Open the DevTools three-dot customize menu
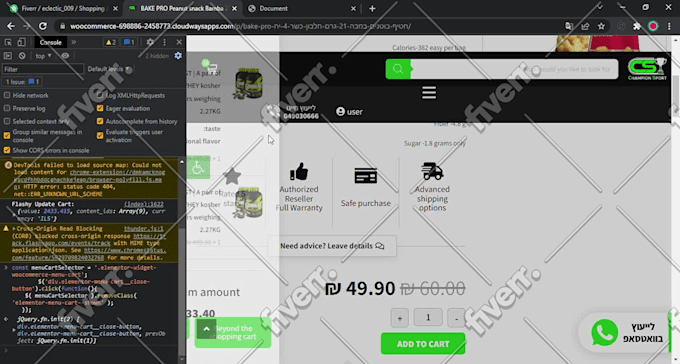The image size is (680, 364). pyautogui.click(x=164, y=42)
